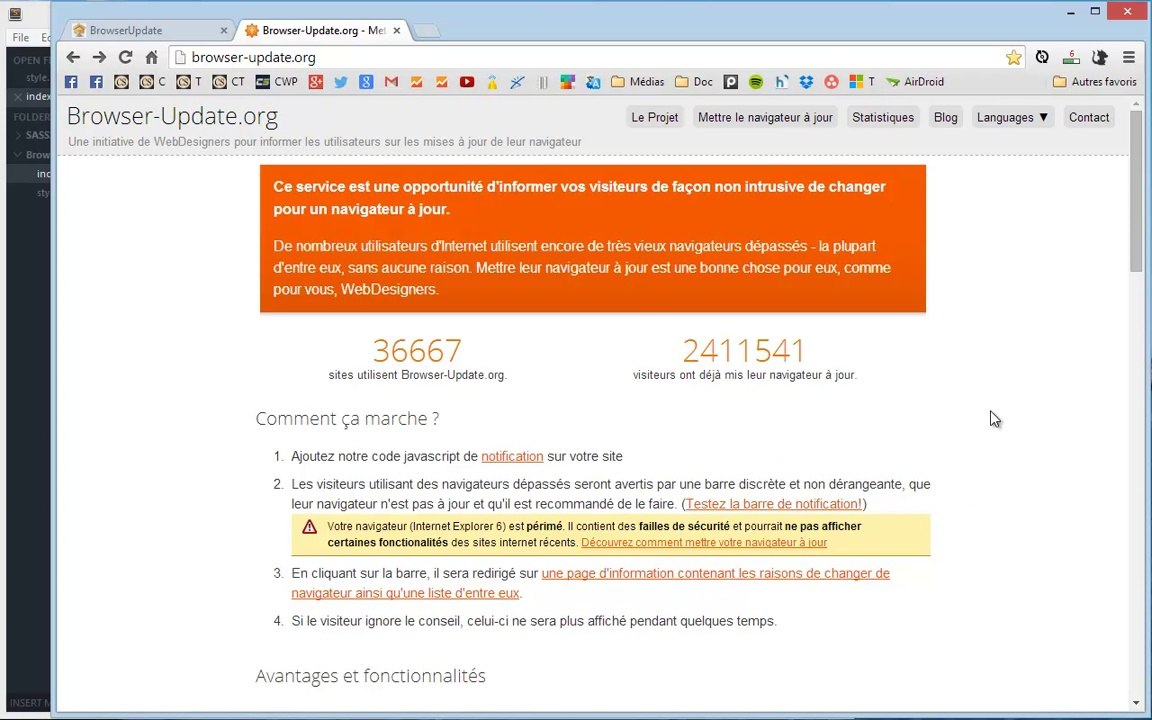1152x720 pixels.
Task: Click the circular sync extension icon
Action: (1042, 57)
